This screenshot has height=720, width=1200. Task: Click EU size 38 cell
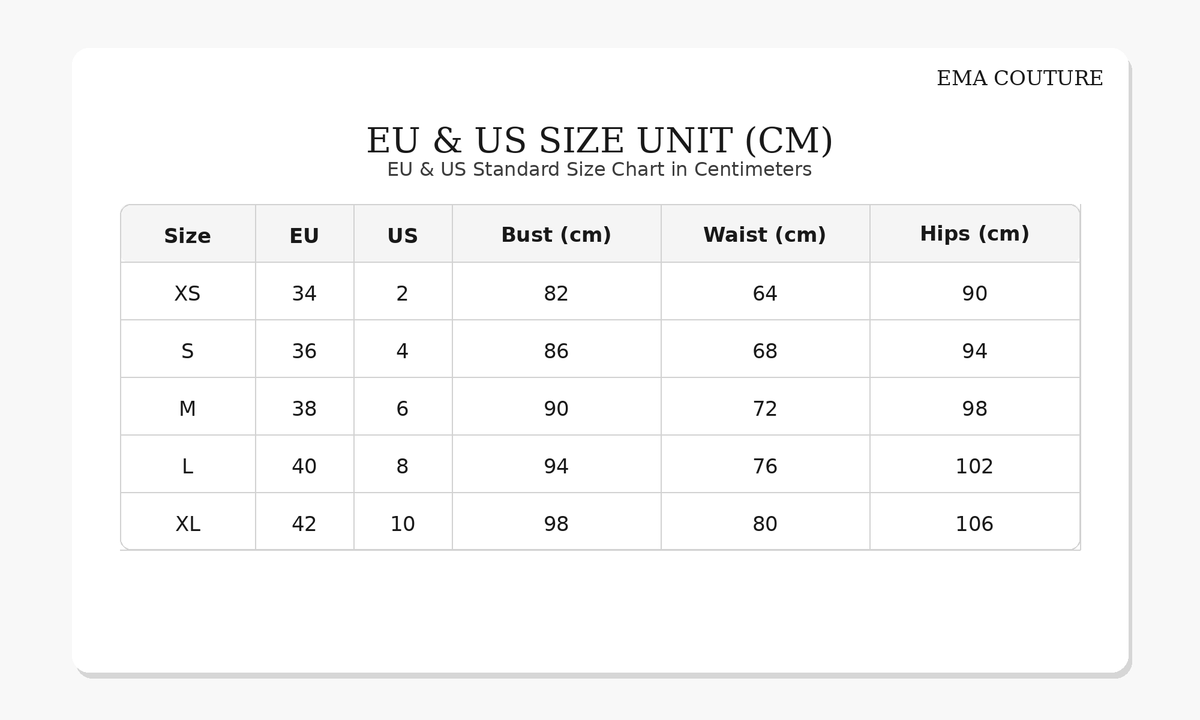304,409
